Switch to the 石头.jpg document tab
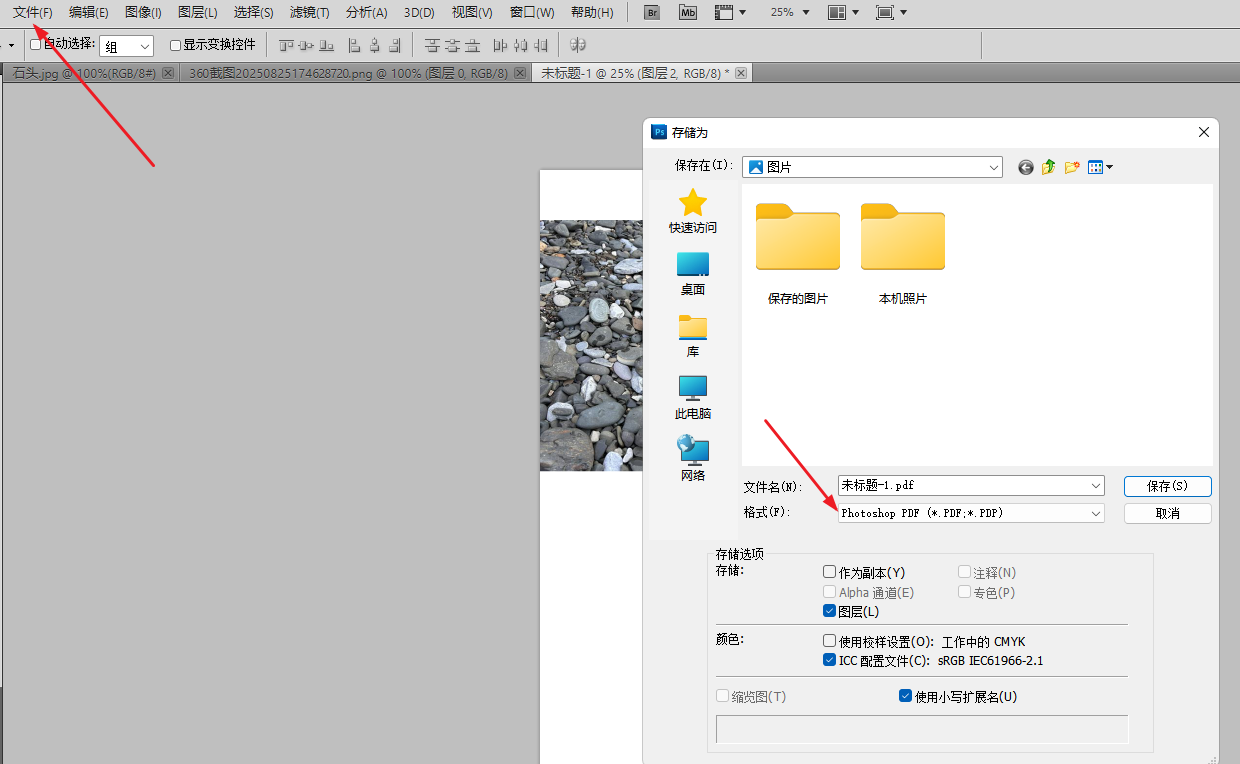This screenshot has width=1240, height=764. (x=85, y=72)
